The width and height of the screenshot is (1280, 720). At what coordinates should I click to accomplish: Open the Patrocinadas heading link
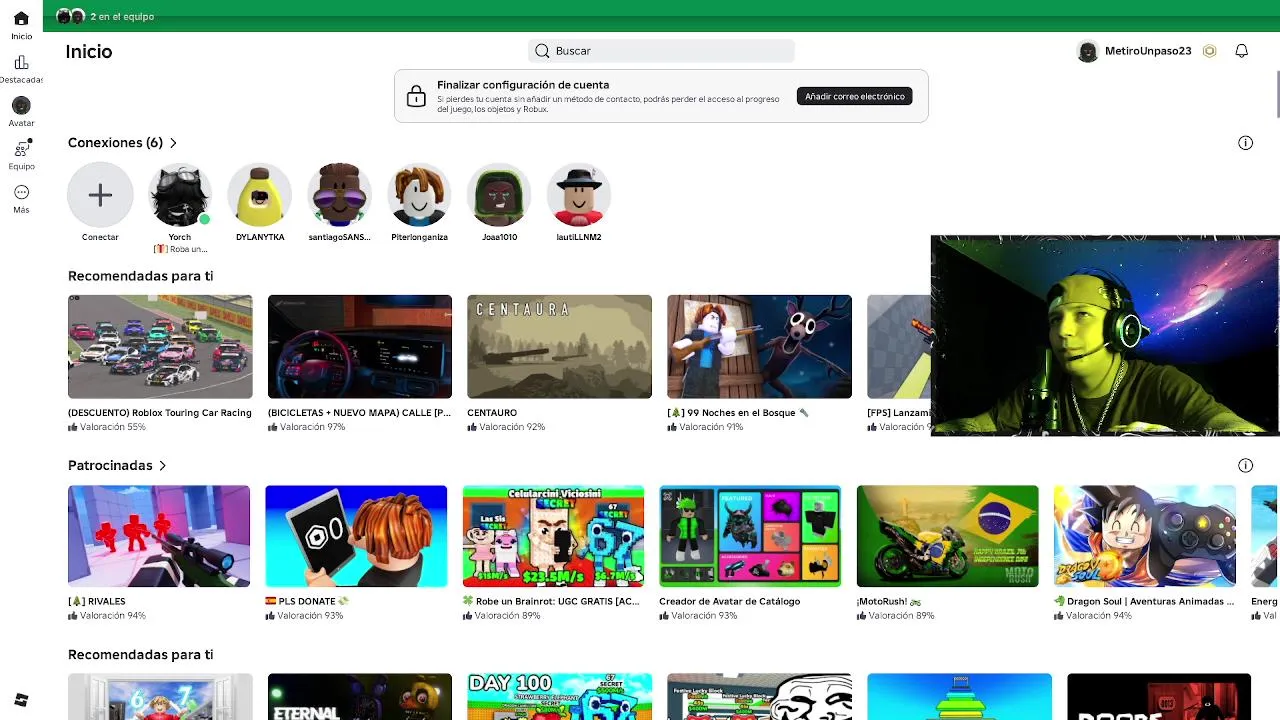click(110, 465)
